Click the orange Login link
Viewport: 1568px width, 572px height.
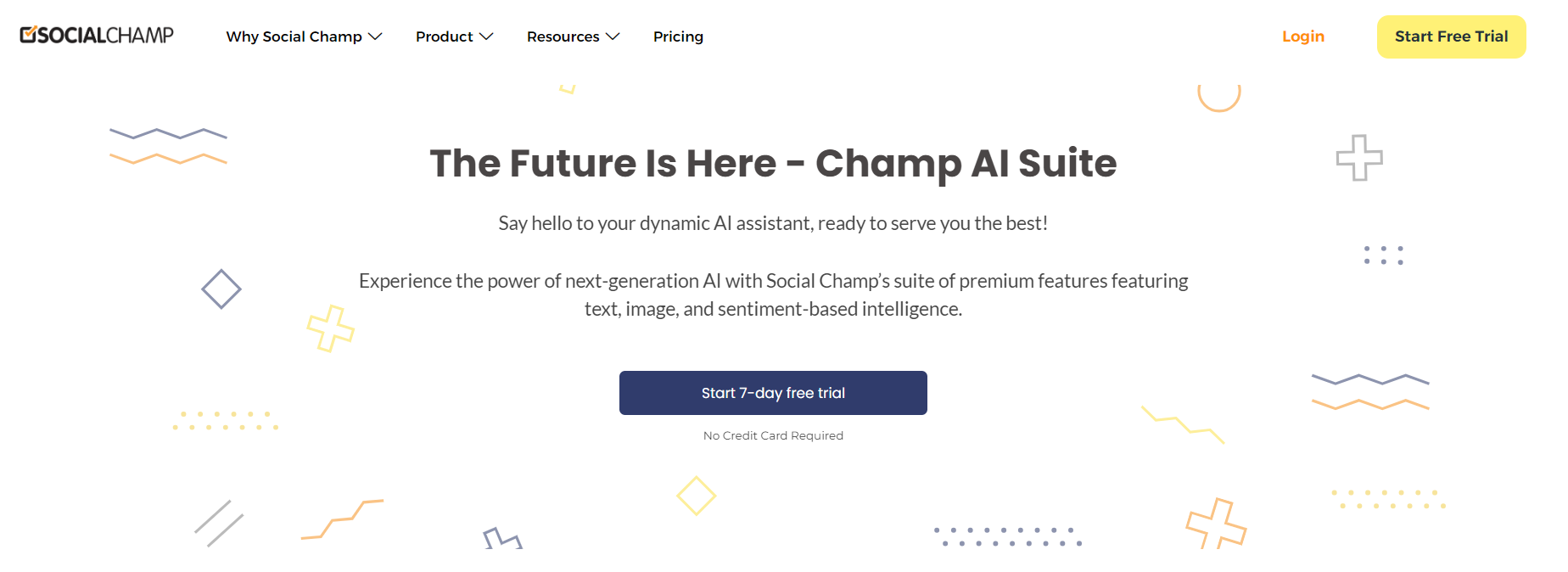pyautogui.click(x=1303, y=36)
